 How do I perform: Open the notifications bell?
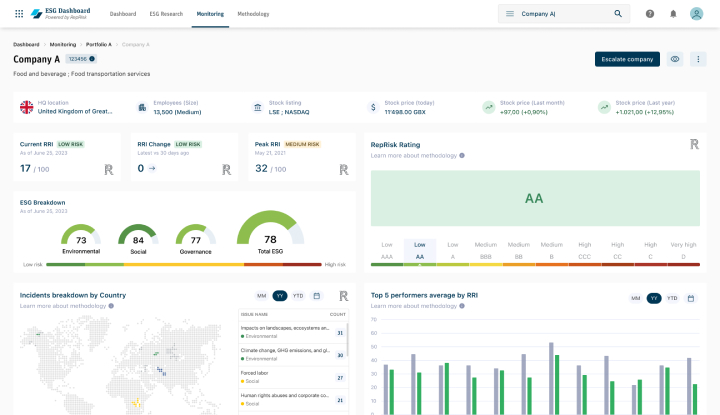coord(673,14)
